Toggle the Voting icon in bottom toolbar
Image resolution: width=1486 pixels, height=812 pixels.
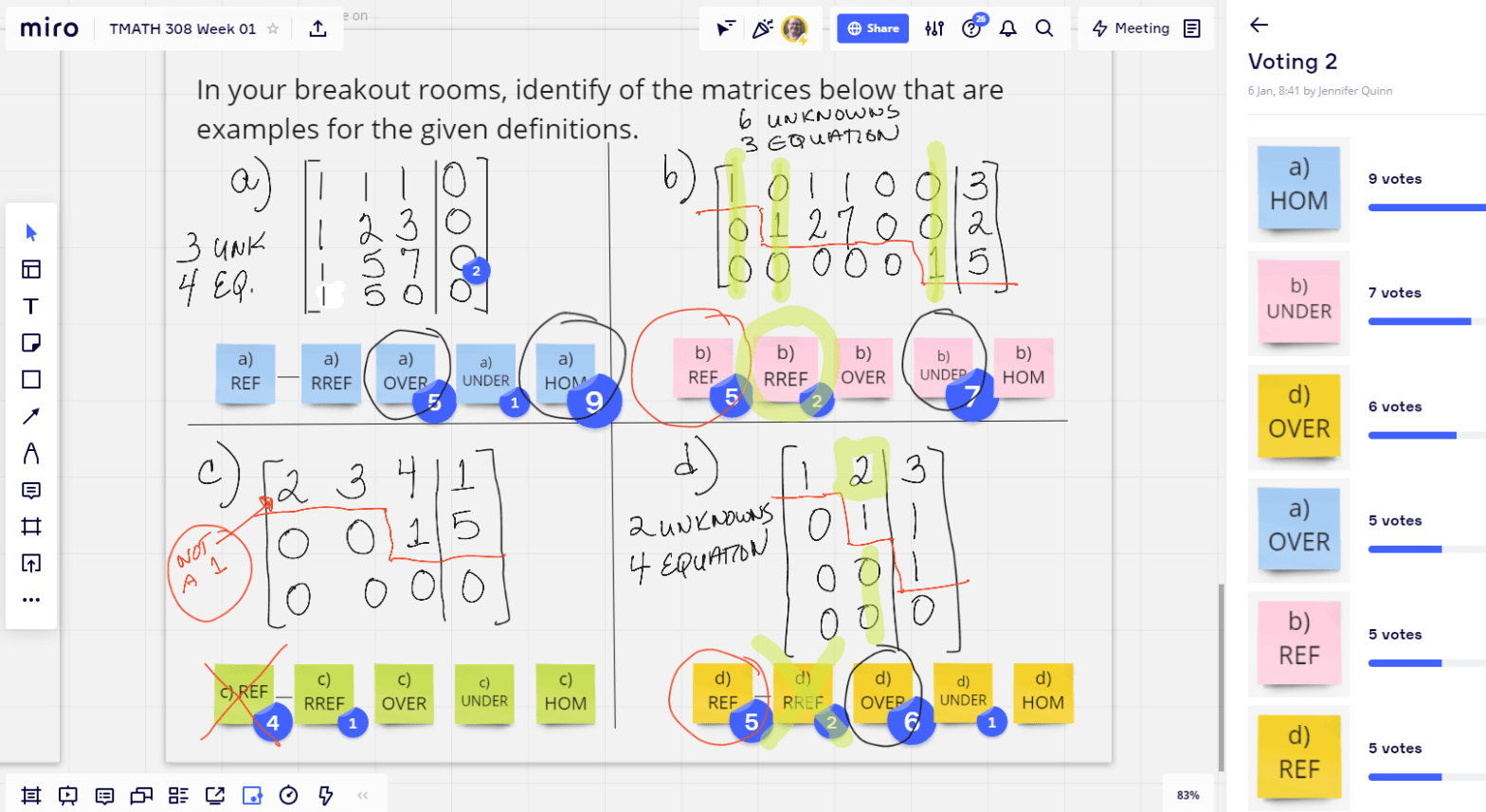[252, 796]
